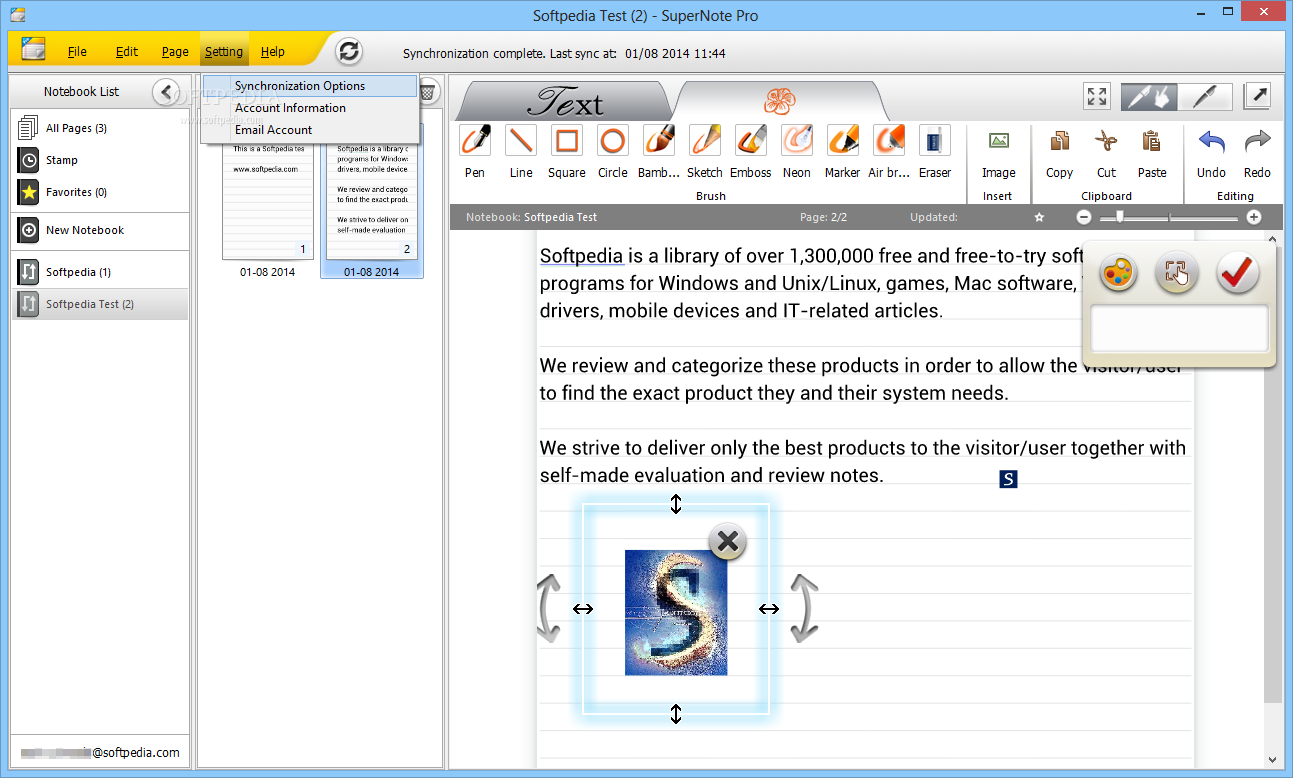This screenshot has height=778, width=1293.
Task: Open the Stamp list
Action: point(99,160)
